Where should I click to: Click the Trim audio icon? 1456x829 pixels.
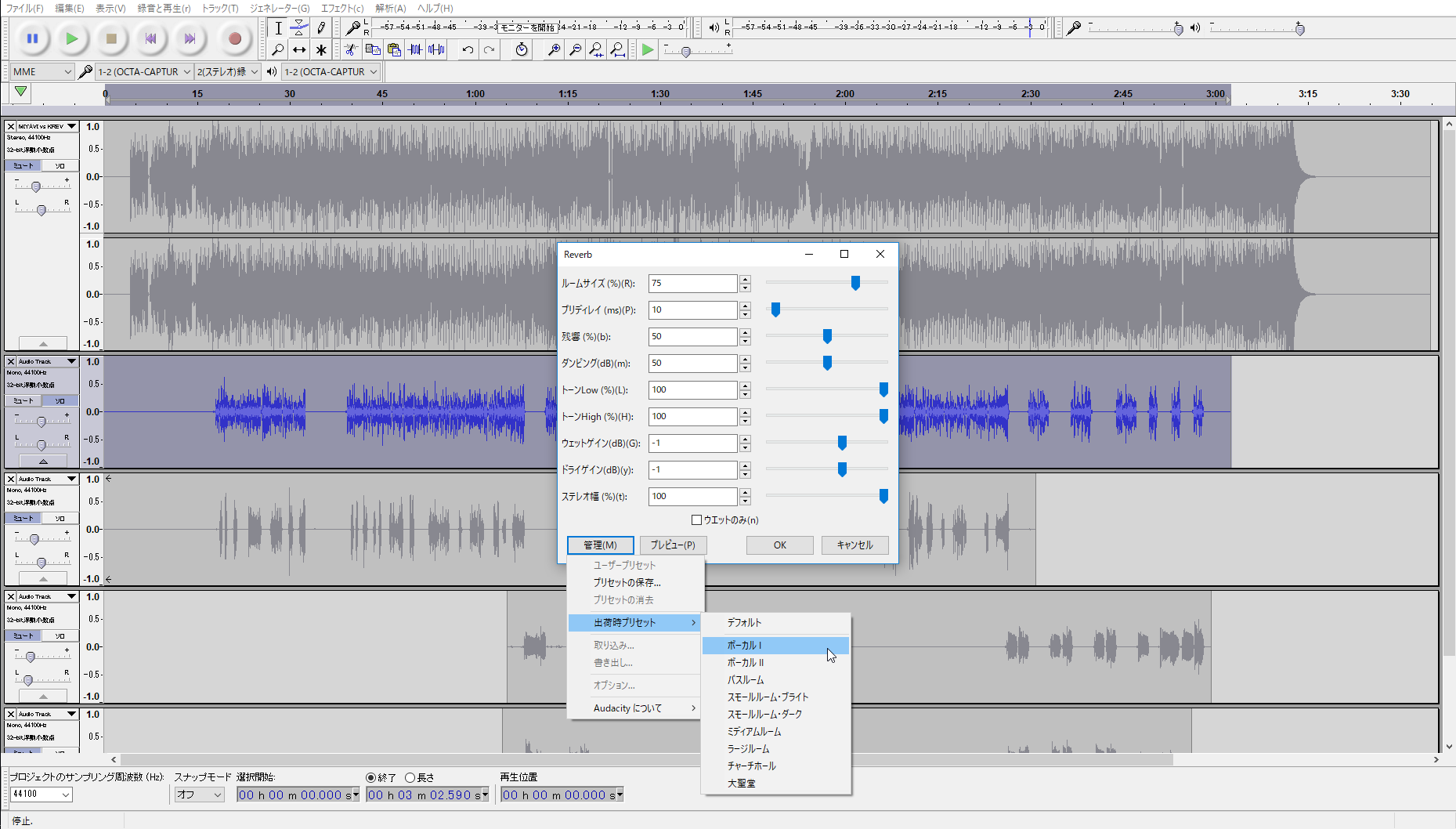(415, 50)
